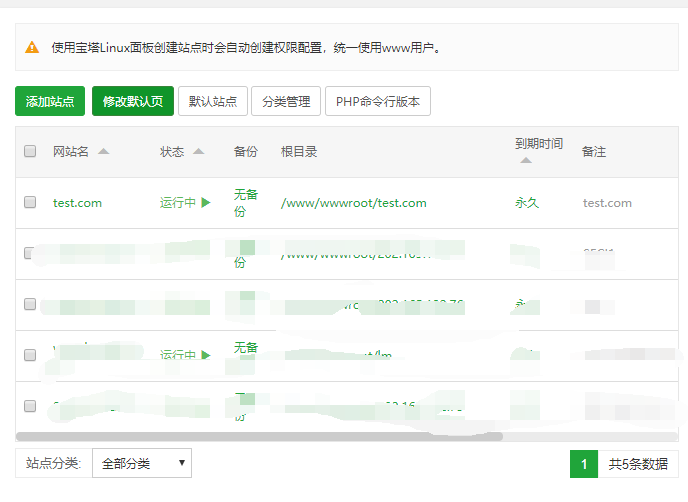Select the checkbox in the third row

click(30, 304)
